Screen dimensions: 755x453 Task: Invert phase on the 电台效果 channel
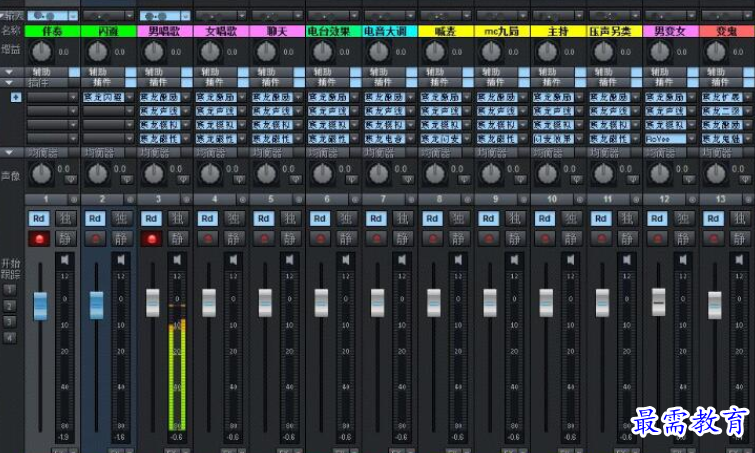(x=352, y=180)
